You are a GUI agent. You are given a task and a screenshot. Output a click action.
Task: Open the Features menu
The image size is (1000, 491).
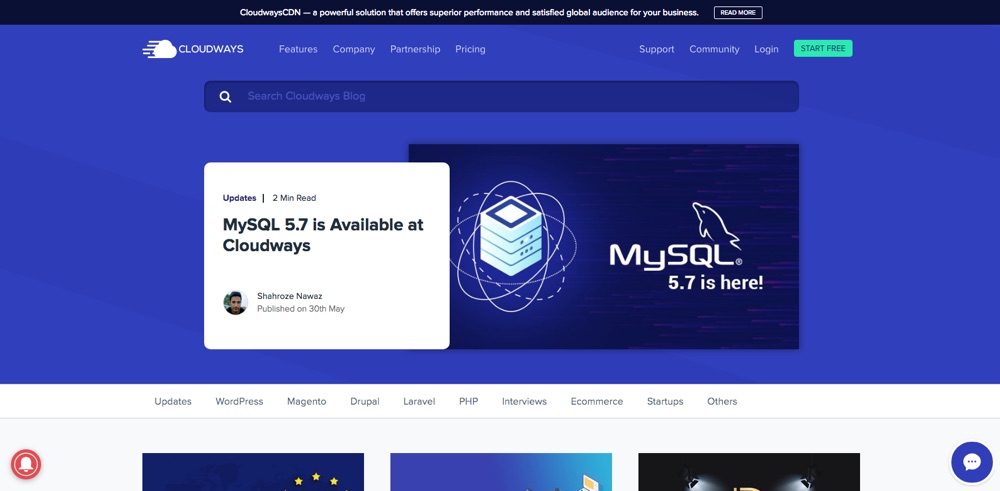pos(298,49)
